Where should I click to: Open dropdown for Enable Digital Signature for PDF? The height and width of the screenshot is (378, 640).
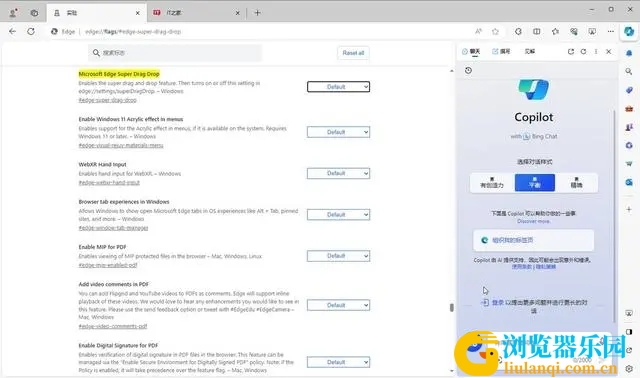pyautogui.click(x=338, y=362)
